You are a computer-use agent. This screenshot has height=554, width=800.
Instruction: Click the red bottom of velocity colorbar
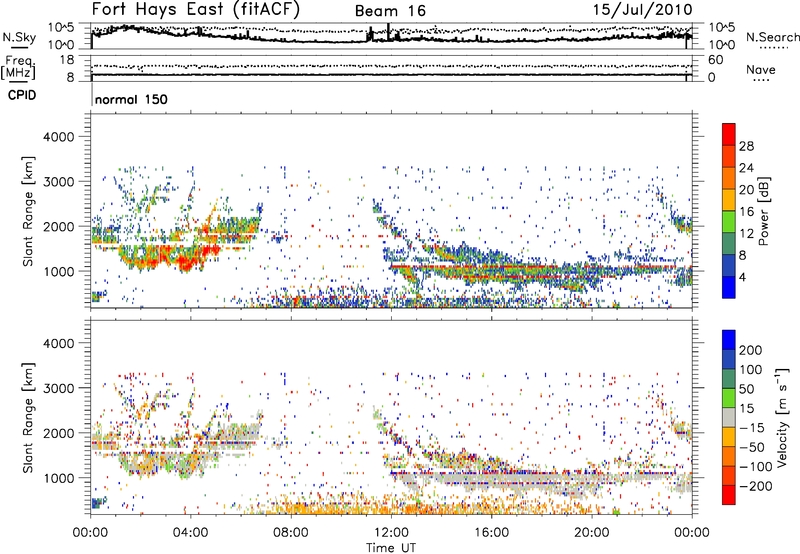[729, 495]
